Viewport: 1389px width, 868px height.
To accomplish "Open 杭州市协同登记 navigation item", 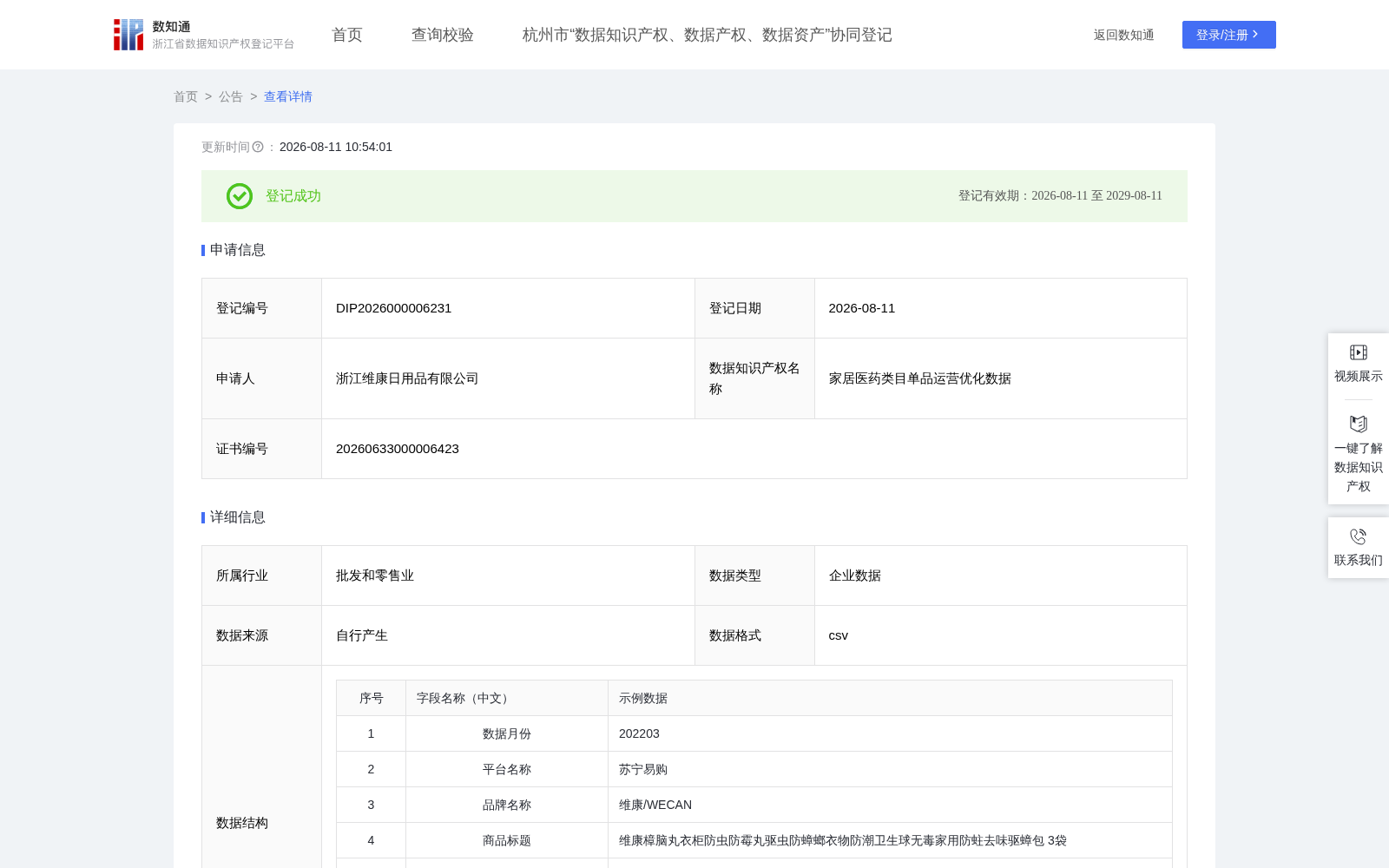I will (708, 35).
